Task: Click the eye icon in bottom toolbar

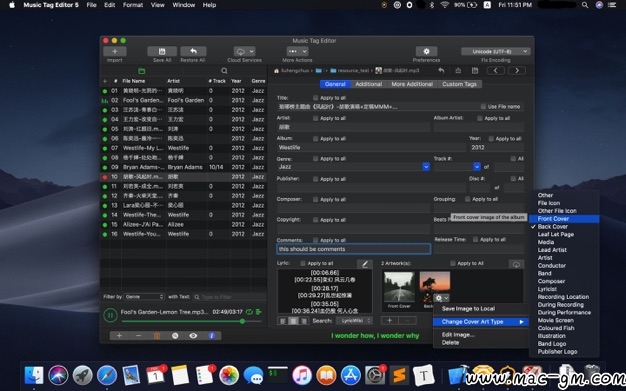Action: coord(193,335)
